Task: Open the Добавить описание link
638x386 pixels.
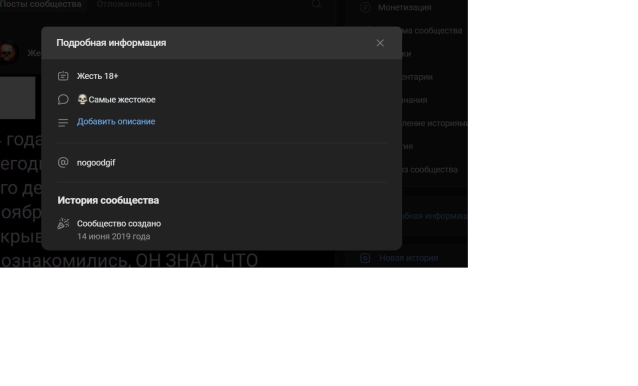Action: [116, 122]
